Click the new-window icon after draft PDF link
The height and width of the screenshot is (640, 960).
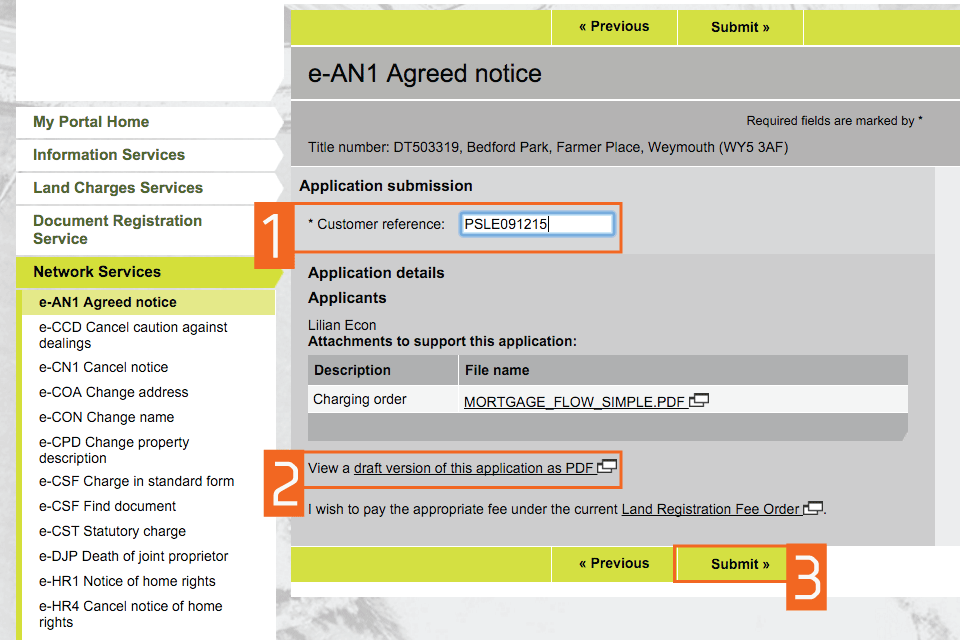point(608,467)
